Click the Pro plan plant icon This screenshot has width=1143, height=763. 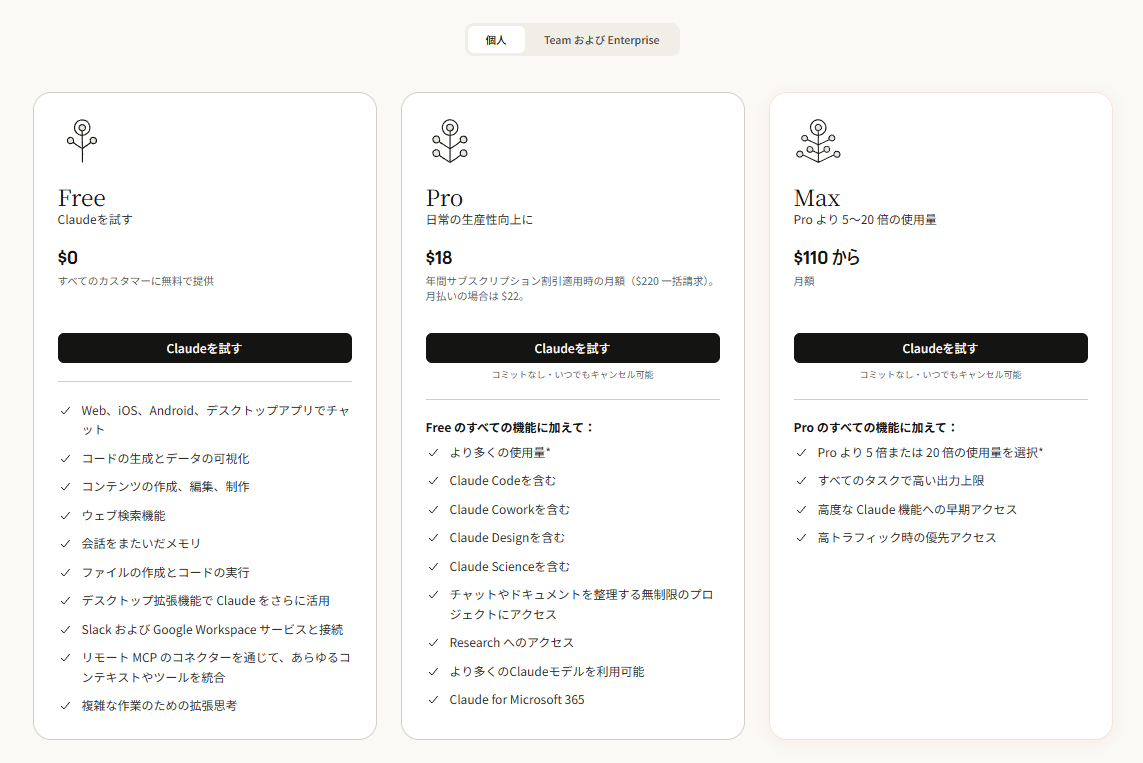click(450, 141)
